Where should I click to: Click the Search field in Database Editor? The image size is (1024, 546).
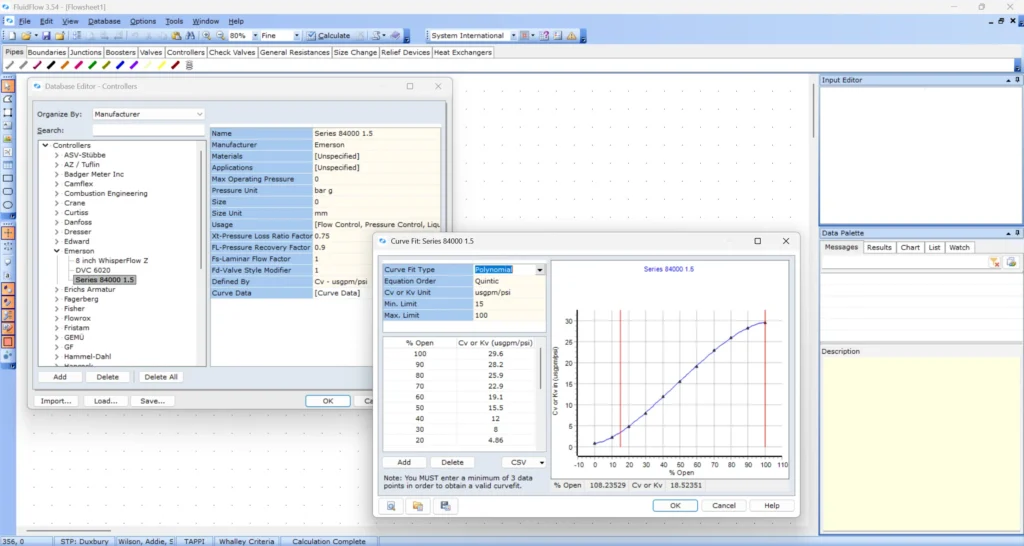(x=148, y=131)
